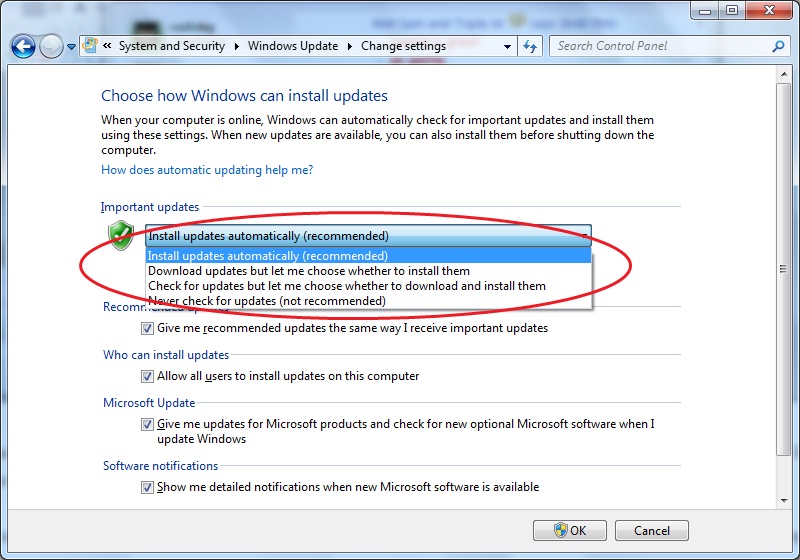Toggle 'Allow all users to install updates'
Viewport: 800px width, 560px height.
tap(147, 376)
